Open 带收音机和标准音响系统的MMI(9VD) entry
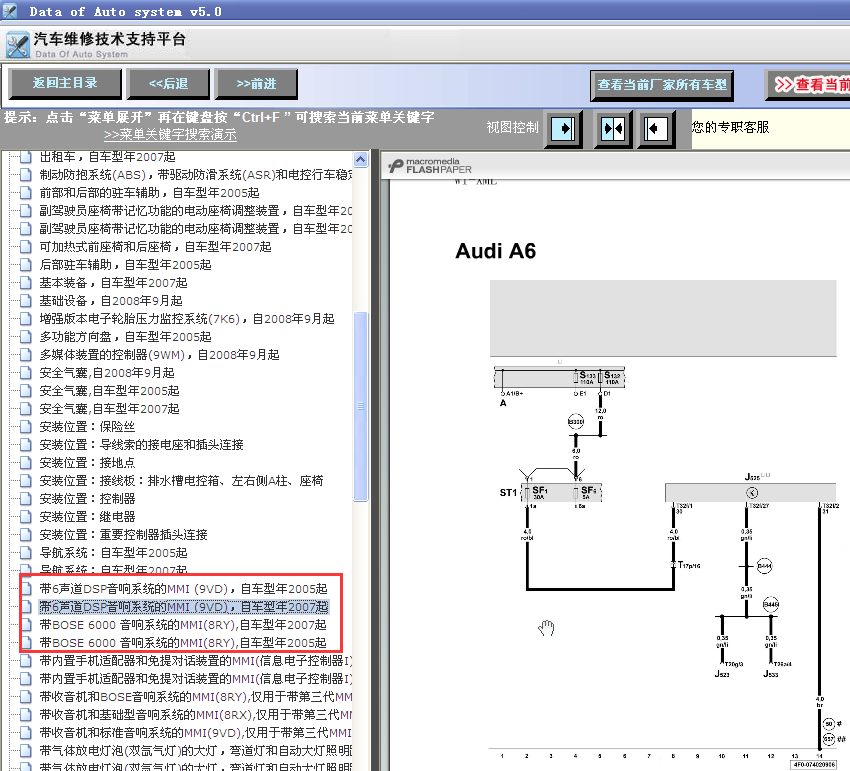This screenshot has height=771, width=850. point(196,733)
